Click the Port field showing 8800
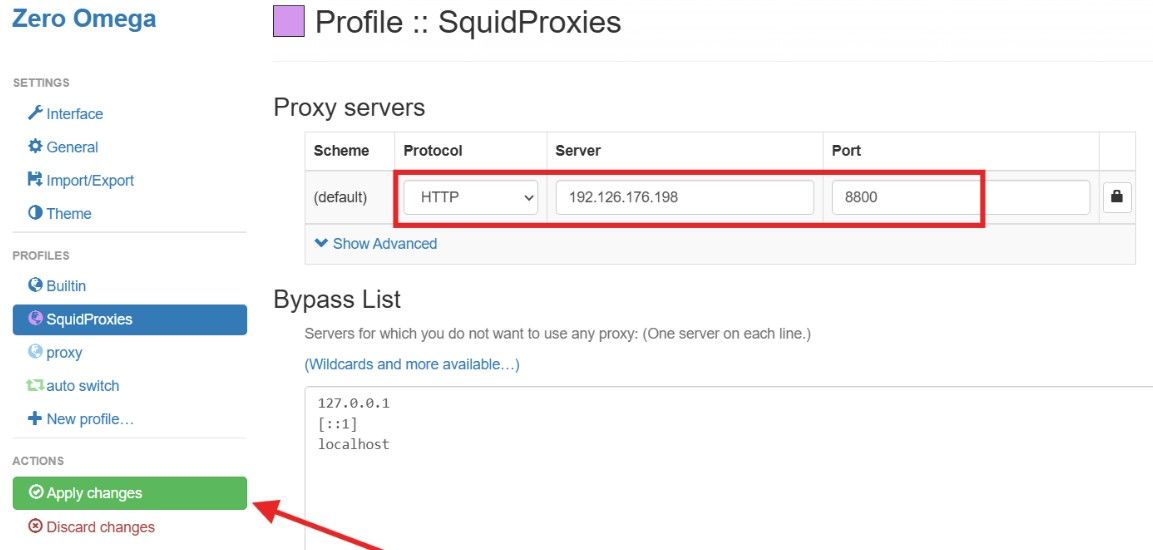 pos(960,198)
